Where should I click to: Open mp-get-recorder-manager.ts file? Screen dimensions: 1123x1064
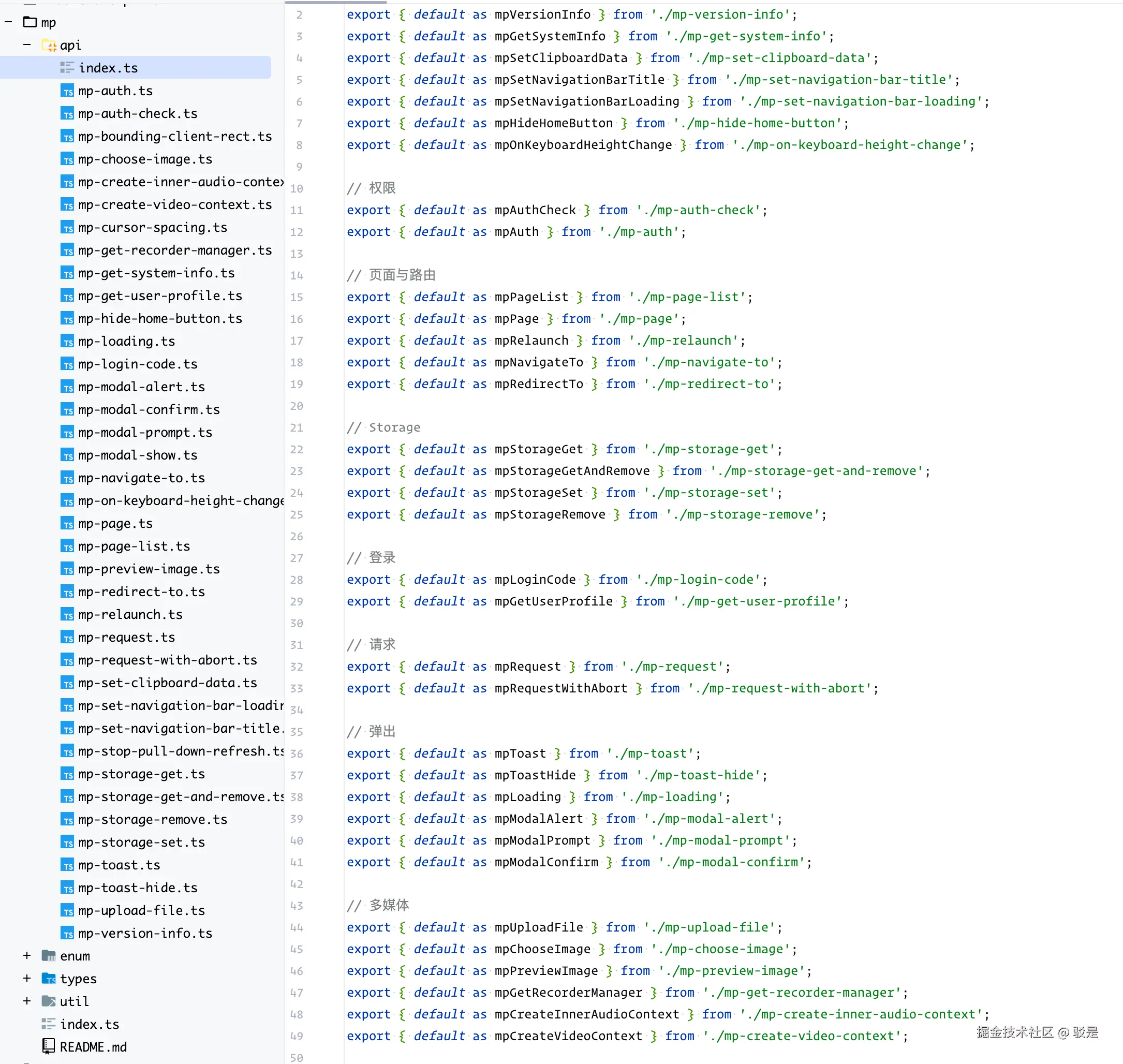click(x=175, y=250)
